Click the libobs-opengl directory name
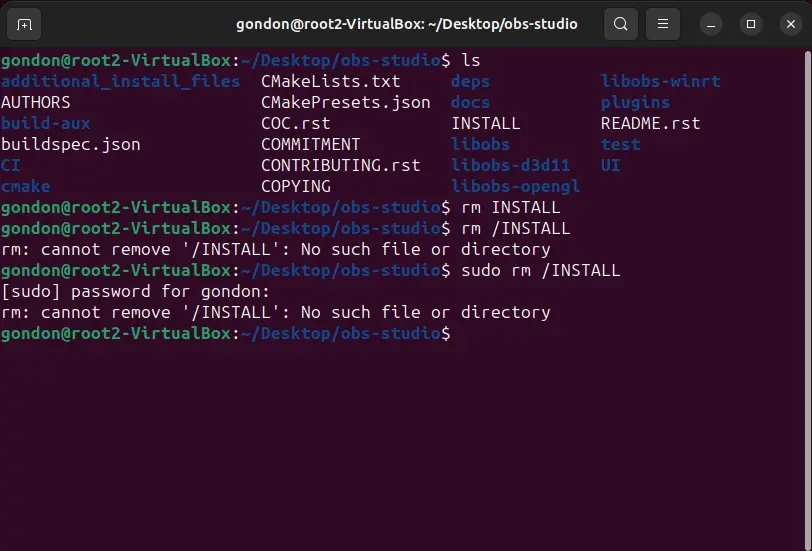 pyautogui.click(x=515, y=186)
